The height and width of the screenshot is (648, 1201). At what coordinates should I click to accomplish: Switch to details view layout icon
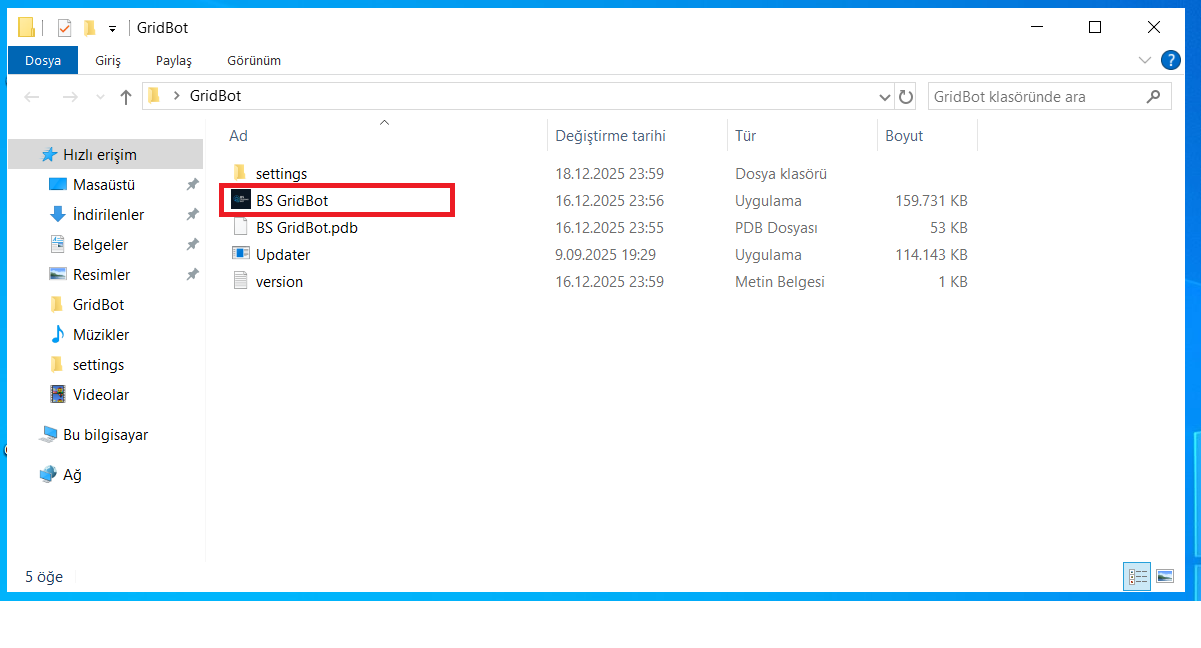pos(1137,576)
